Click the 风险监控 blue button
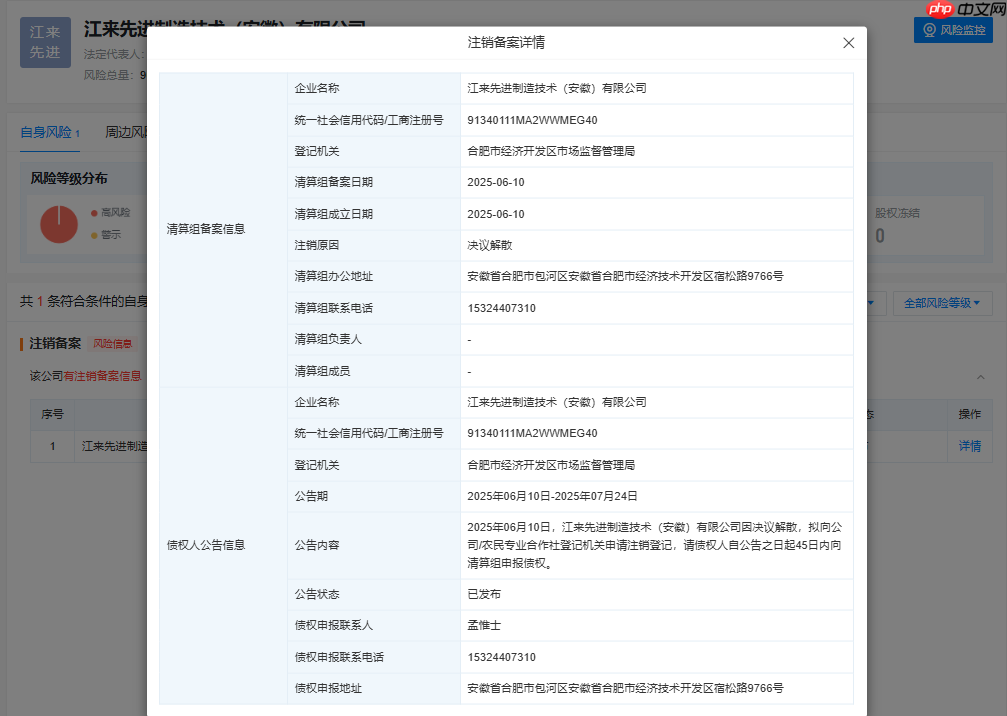The height and width of the screenshot is (716, 1007). (952, 30)
